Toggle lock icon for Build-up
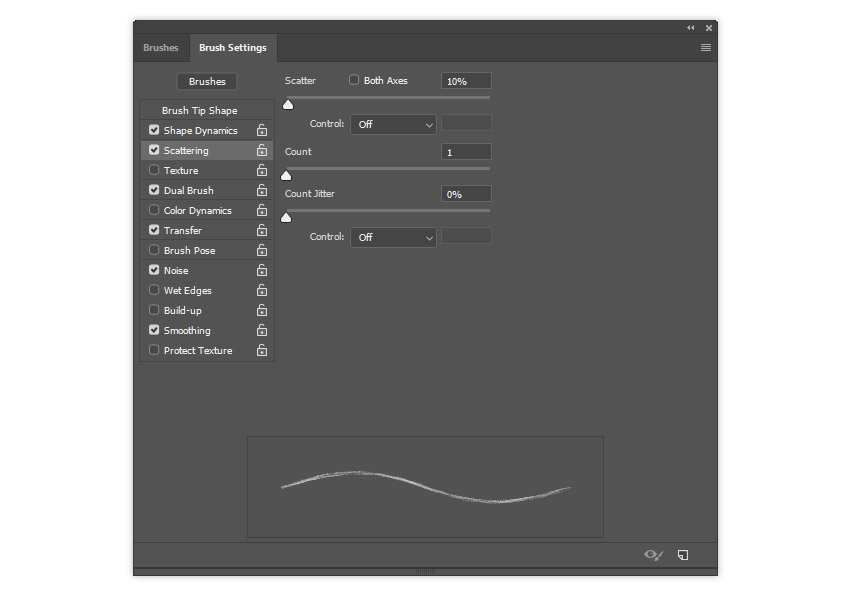The width and height of the screenshot is (850, 596). (262, 310)
